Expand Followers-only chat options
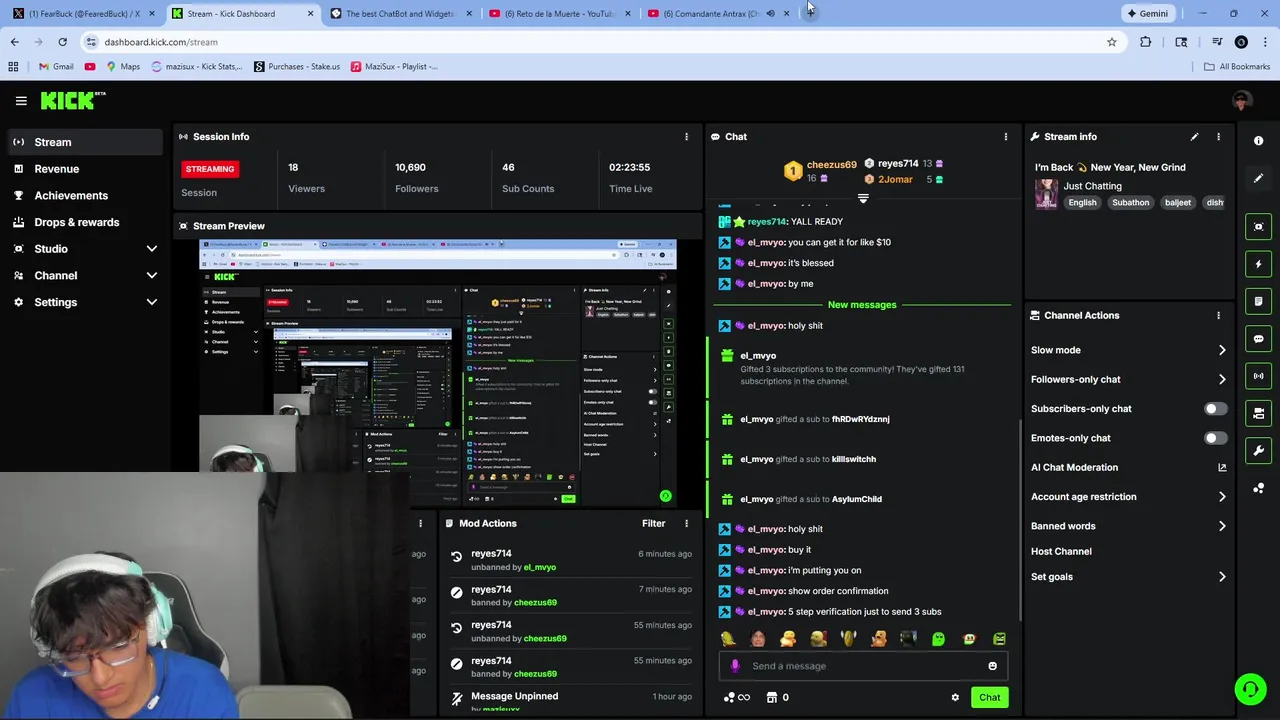 pos(1222,379)
